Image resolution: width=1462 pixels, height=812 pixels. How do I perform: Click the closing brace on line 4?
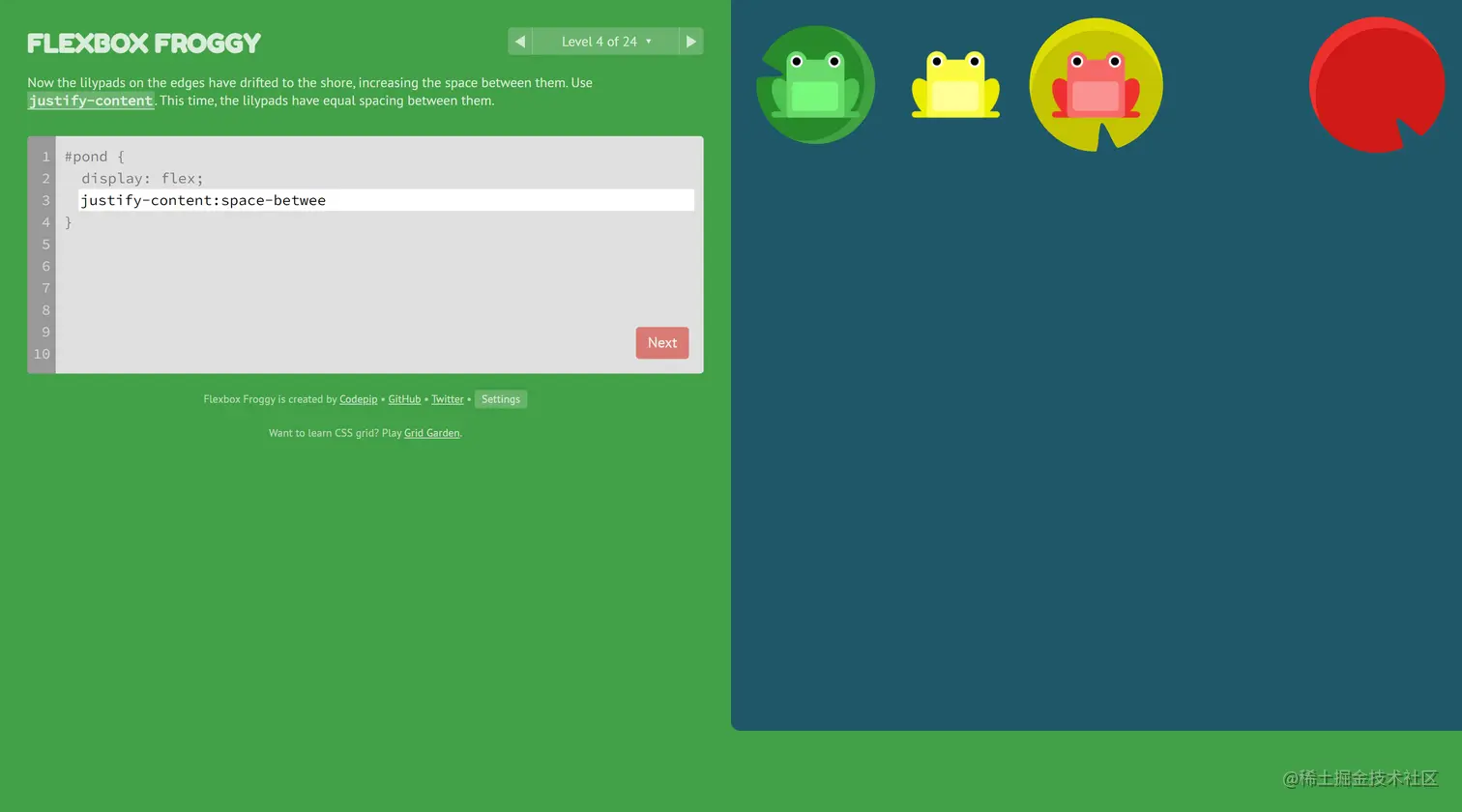(69, 222)
